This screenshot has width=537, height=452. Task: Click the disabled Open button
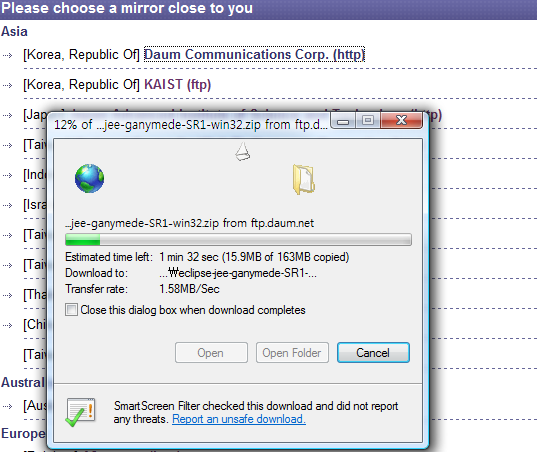[211, 352]
